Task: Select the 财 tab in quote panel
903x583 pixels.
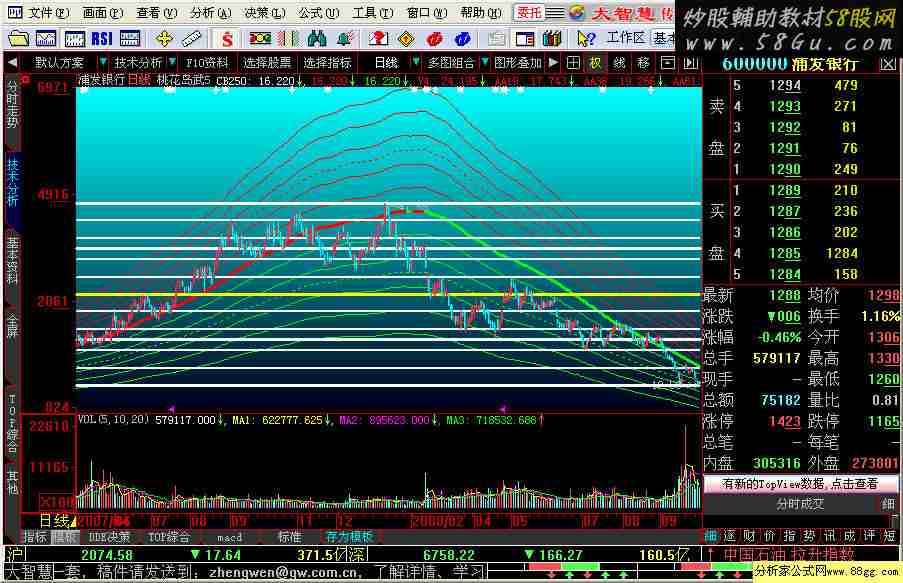Action: pos(749,536)
